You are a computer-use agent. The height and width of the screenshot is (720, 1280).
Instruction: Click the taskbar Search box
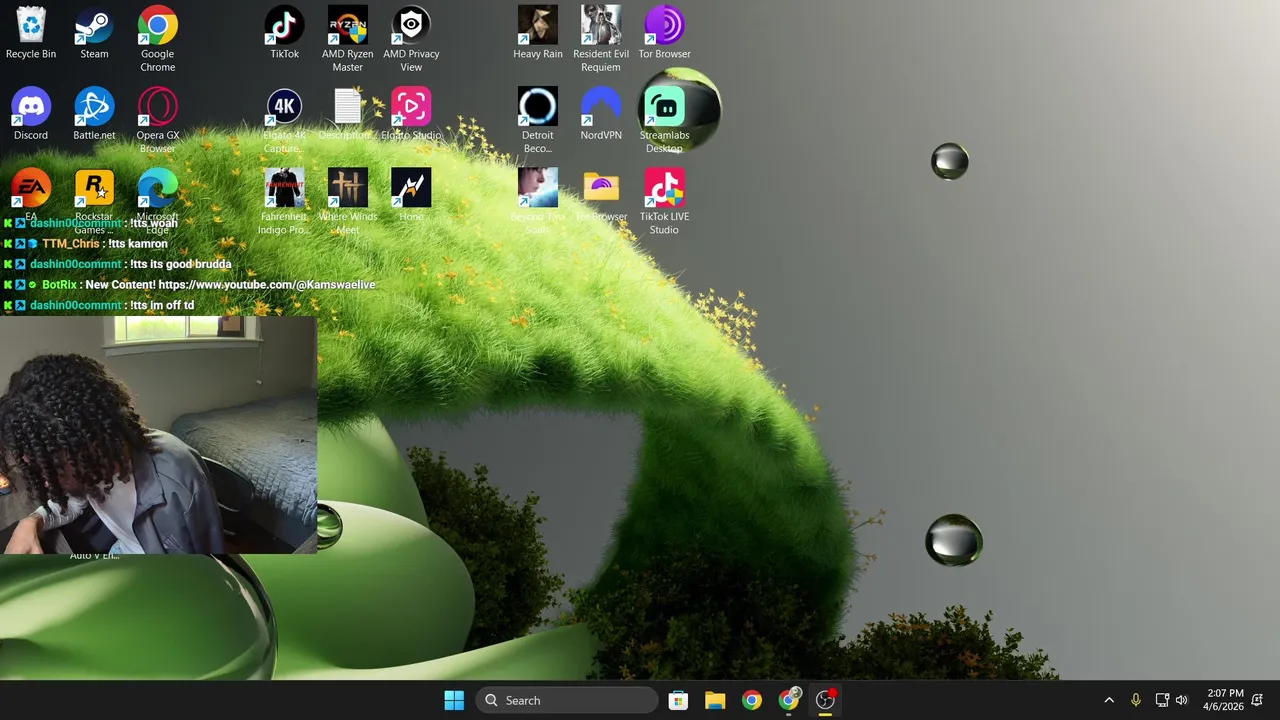pos(567,700)
